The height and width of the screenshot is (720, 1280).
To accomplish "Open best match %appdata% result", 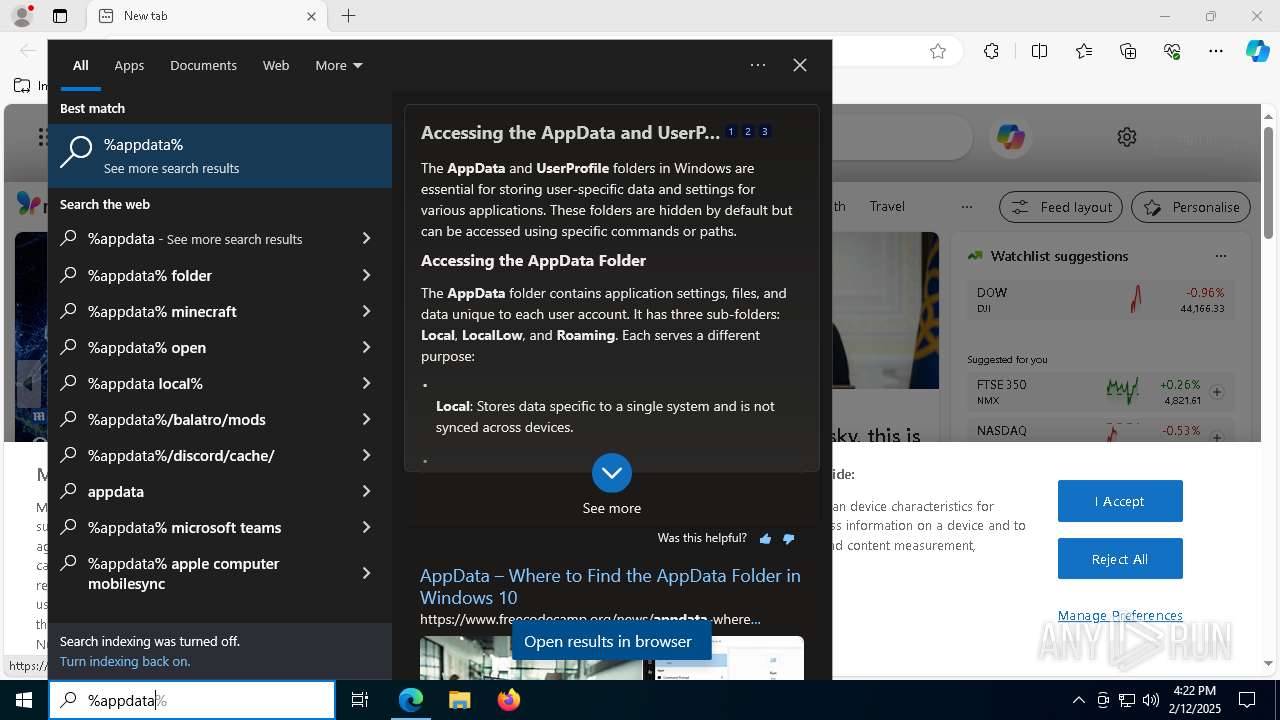I will pyautogui.click(x=220, y=156).
